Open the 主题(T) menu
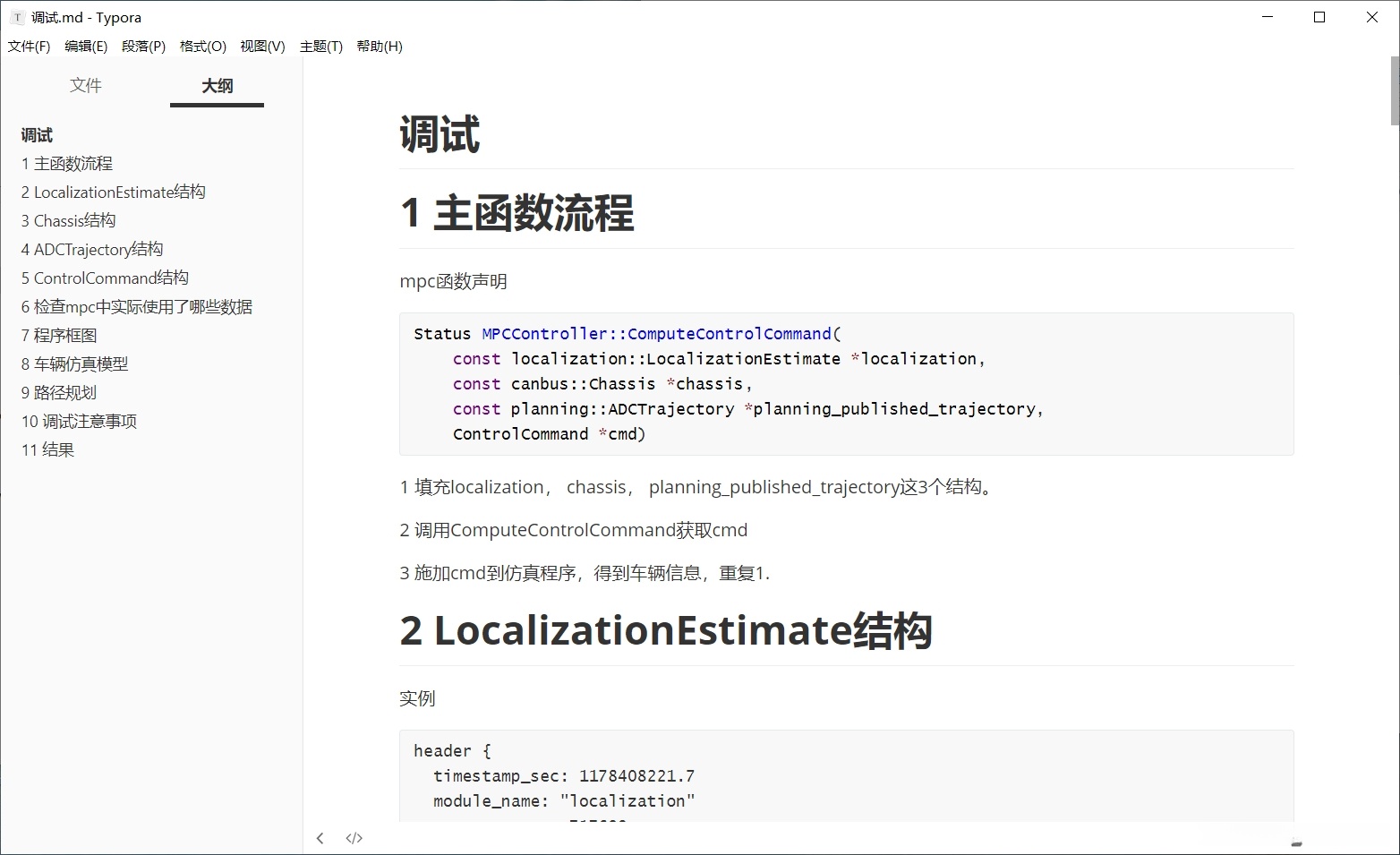 click(320, 47)
